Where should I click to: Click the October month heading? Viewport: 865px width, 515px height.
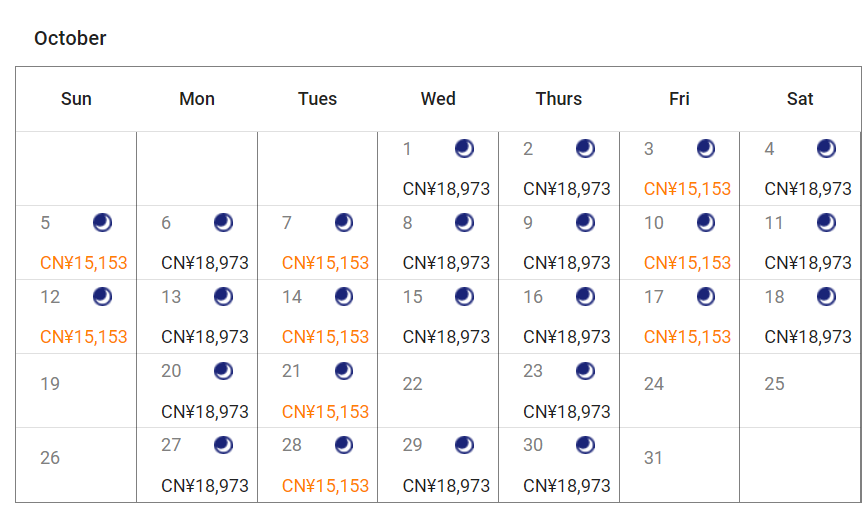pyautogui.click(x=70, y=38)
